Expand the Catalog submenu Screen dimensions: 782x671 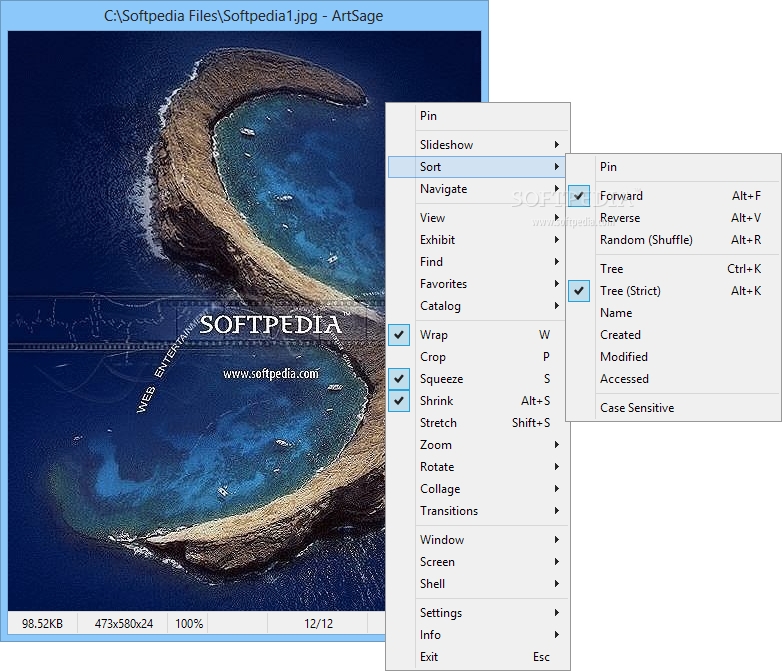click(x=478, y=306)
